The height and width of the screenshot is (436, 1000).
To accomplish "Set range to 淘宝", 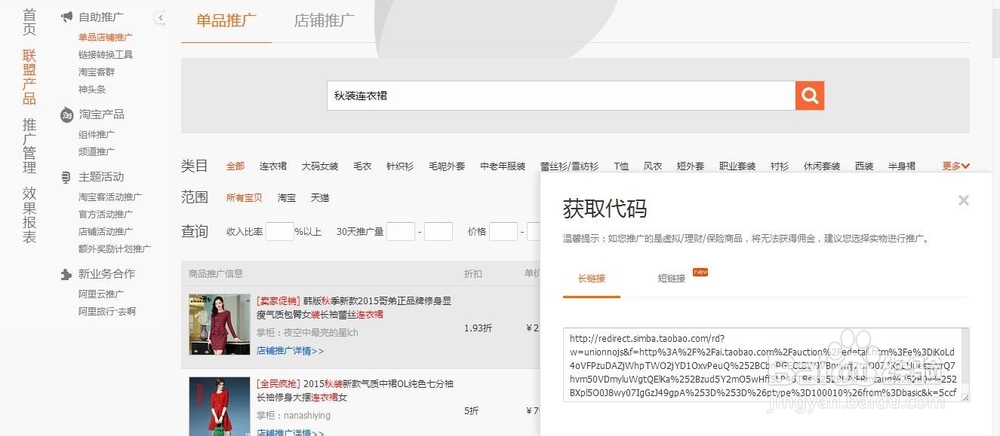I will point(286,198).
